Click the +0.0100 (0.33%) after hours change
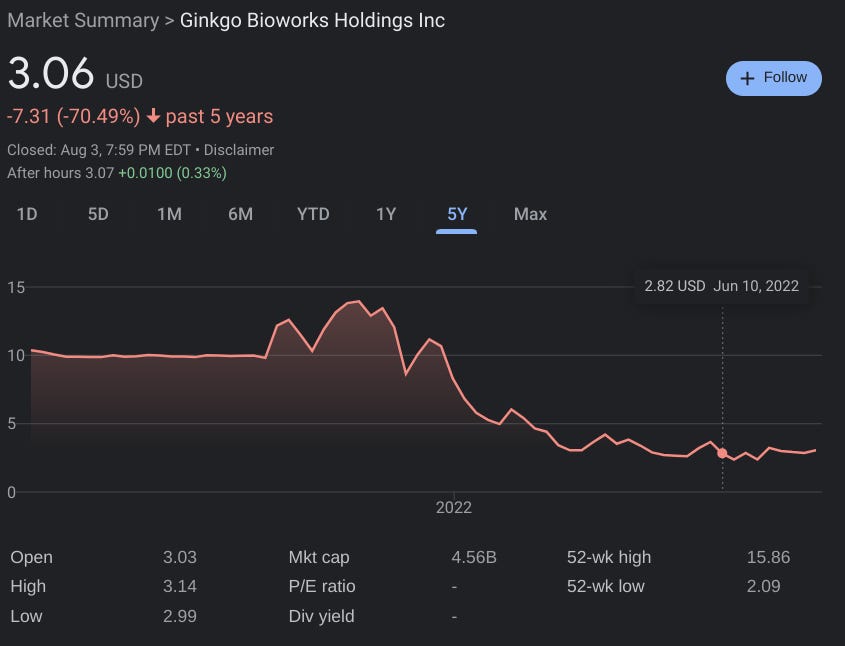Image resolution: width=845 pixels, height=646 pixels. tap(172, 173)
